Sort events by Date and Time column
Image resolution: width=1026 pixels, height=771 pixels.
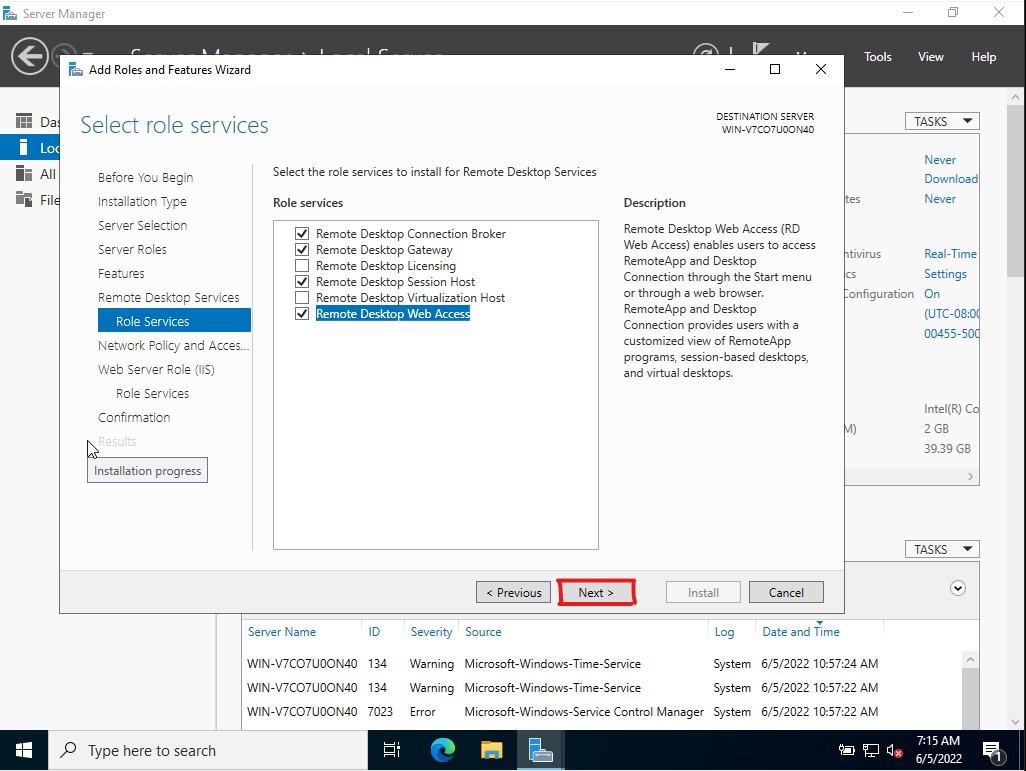click(x=800, y=632)
